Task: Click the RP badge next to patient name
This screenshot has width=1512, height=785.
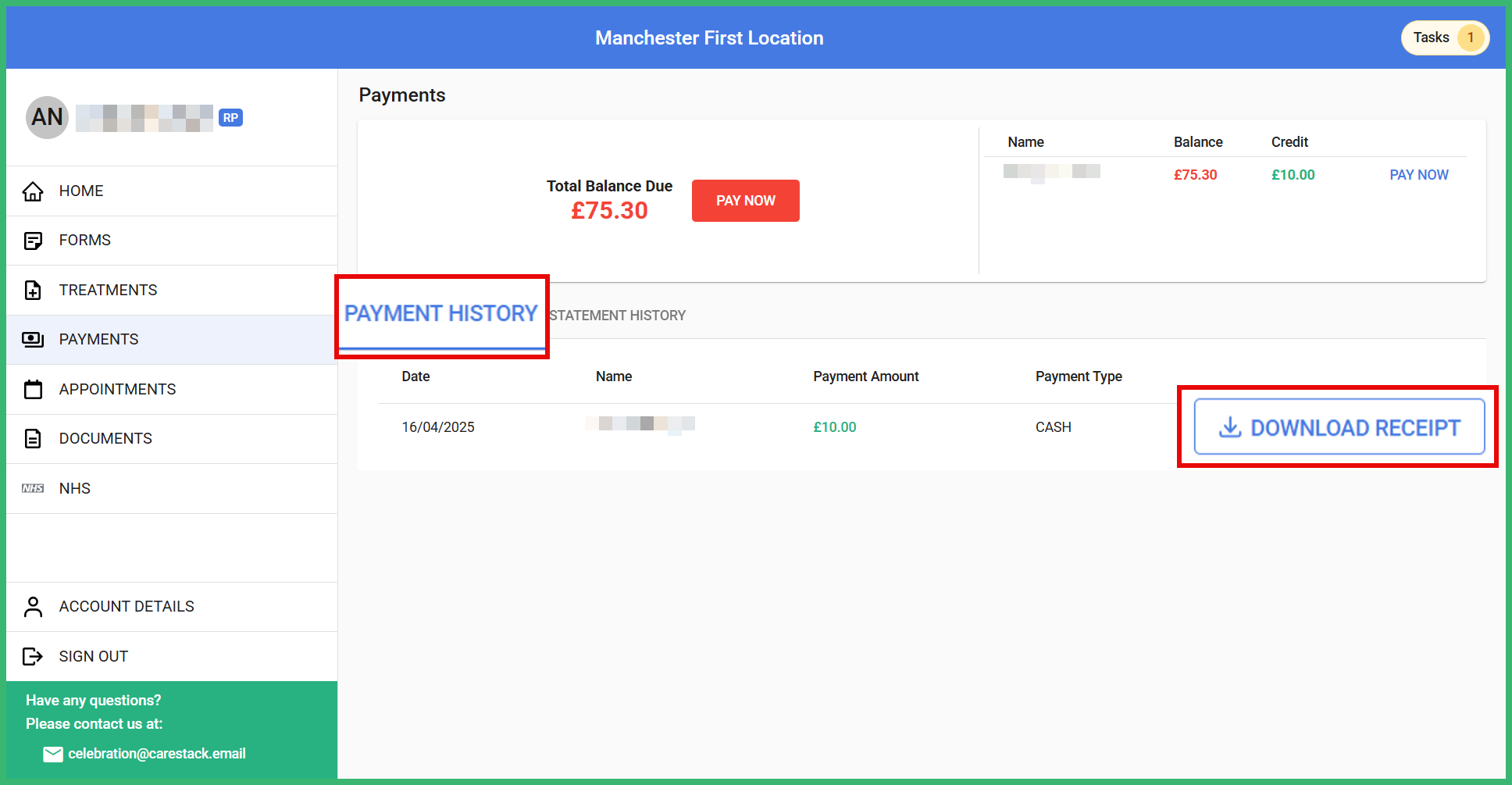Action: coord(230,117)
